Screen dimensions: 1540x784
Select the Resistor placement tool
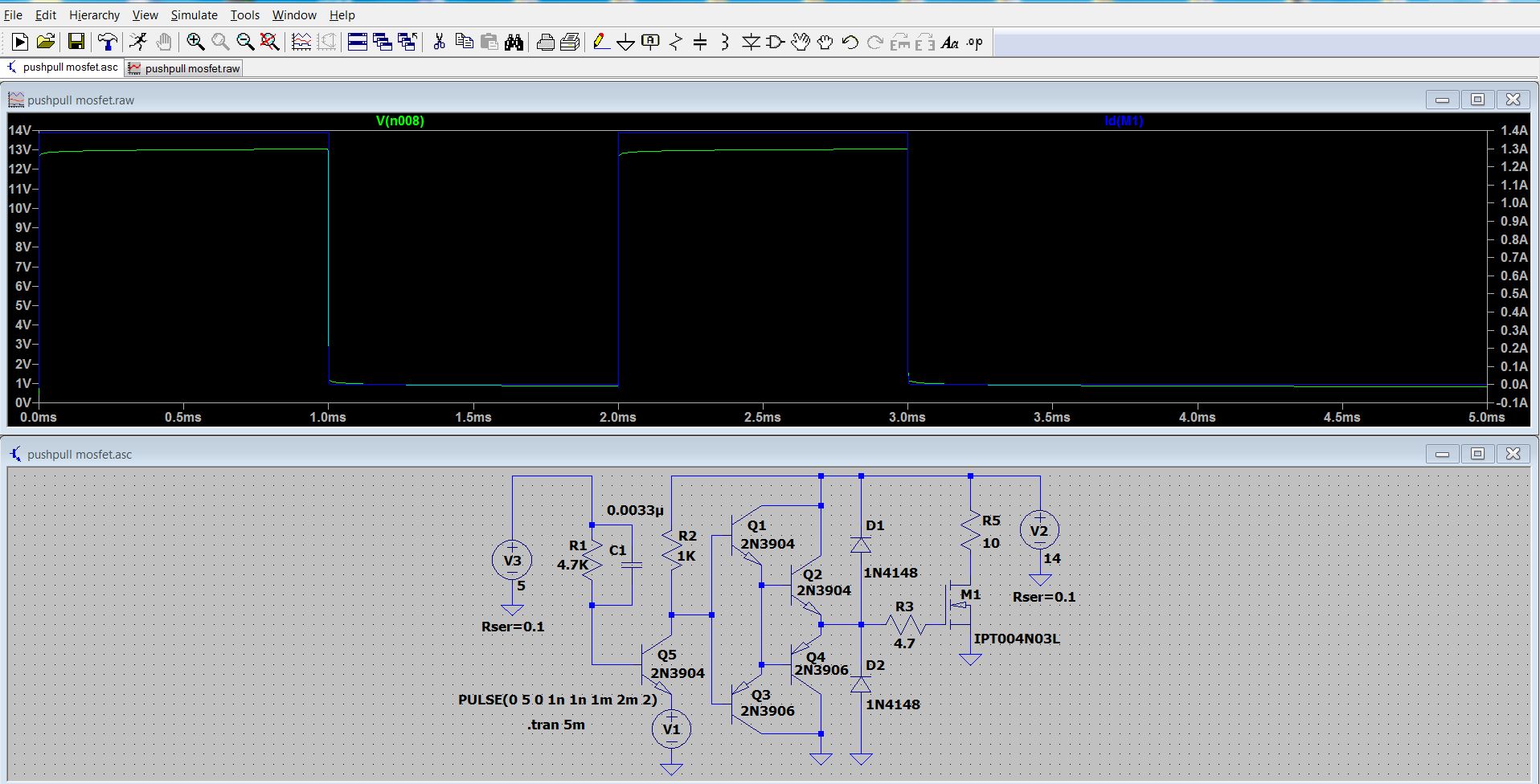[675, 42]
